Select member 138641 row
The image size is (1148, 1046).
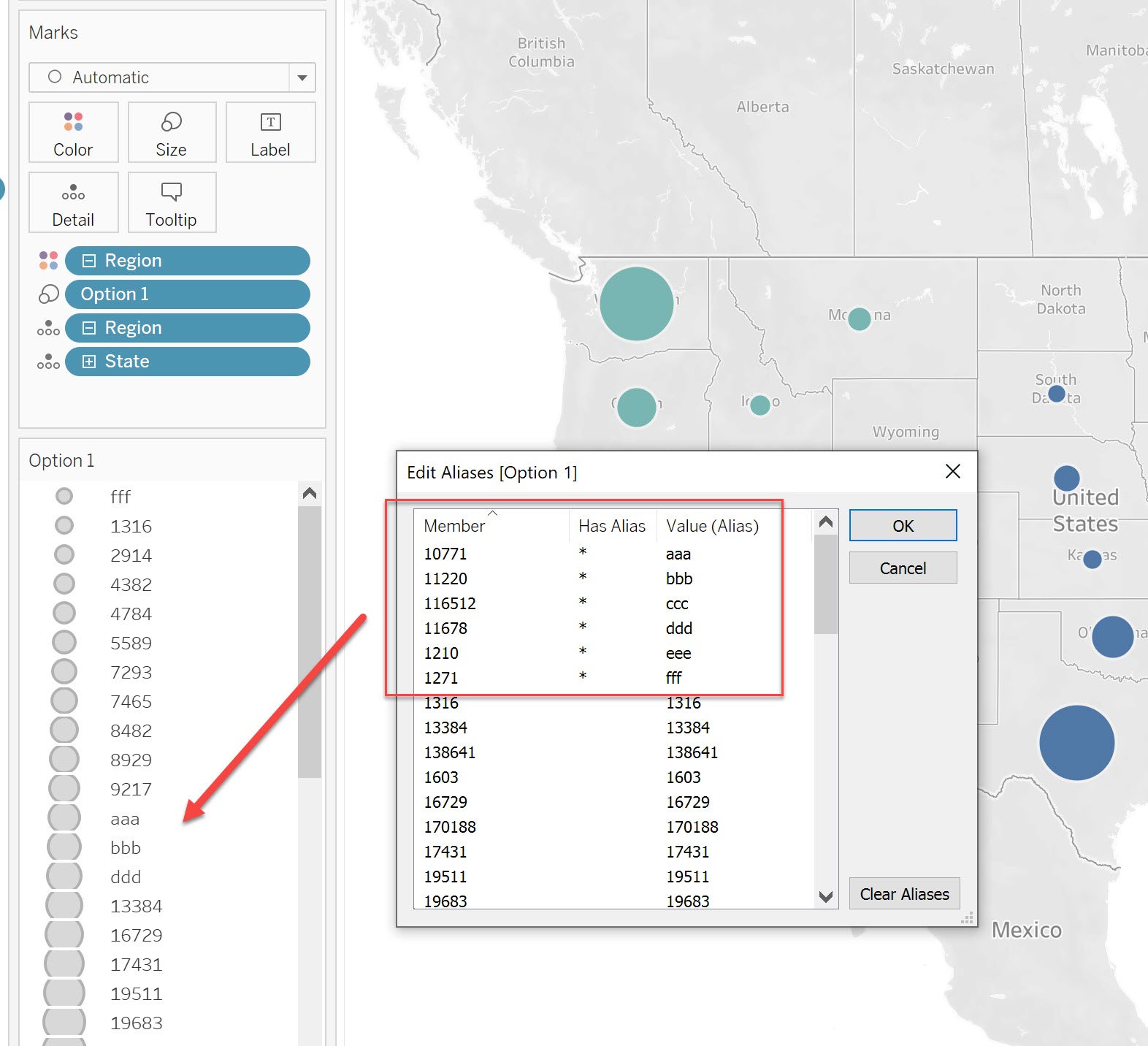tap(613, 752)
